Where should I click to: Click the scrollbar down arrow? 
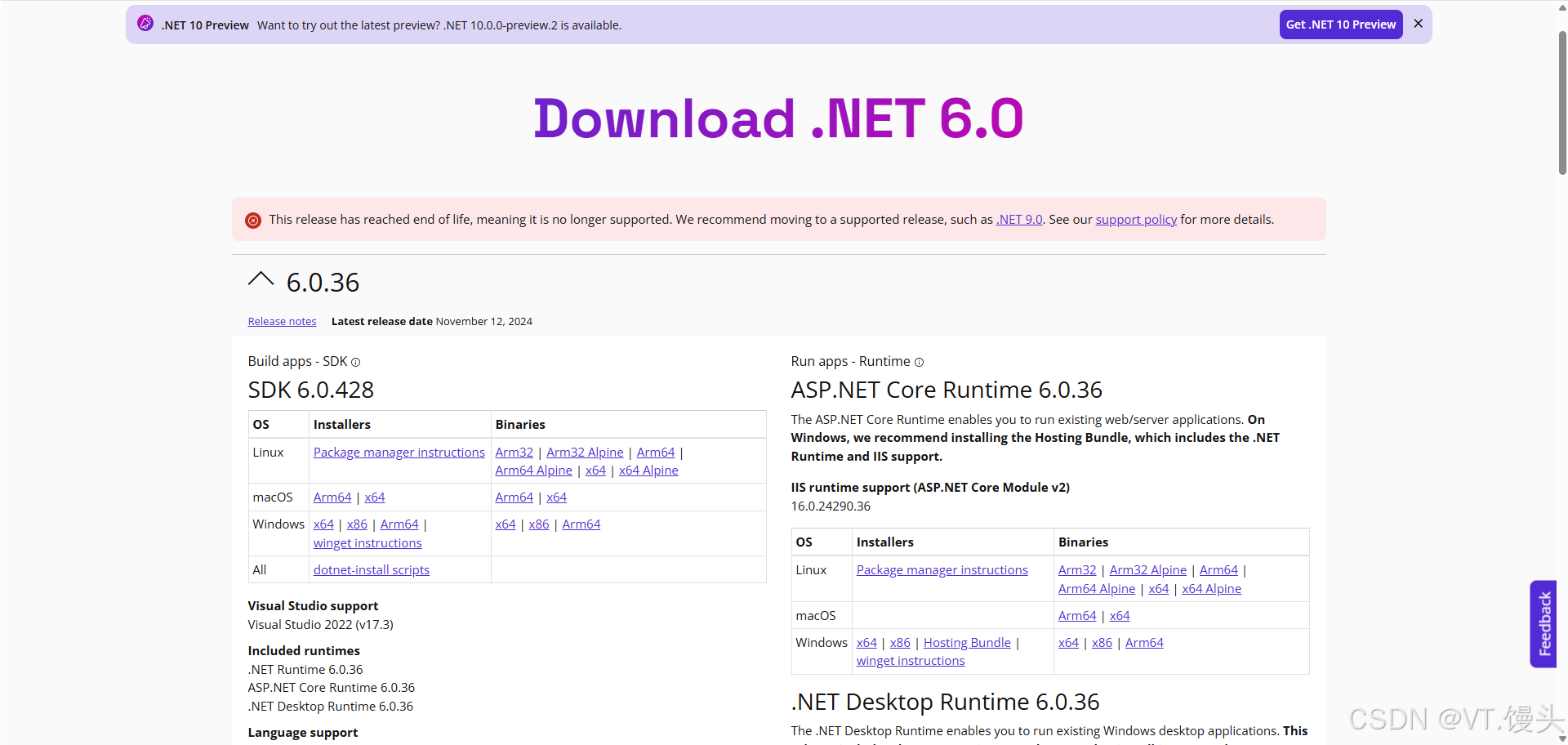1562,738
